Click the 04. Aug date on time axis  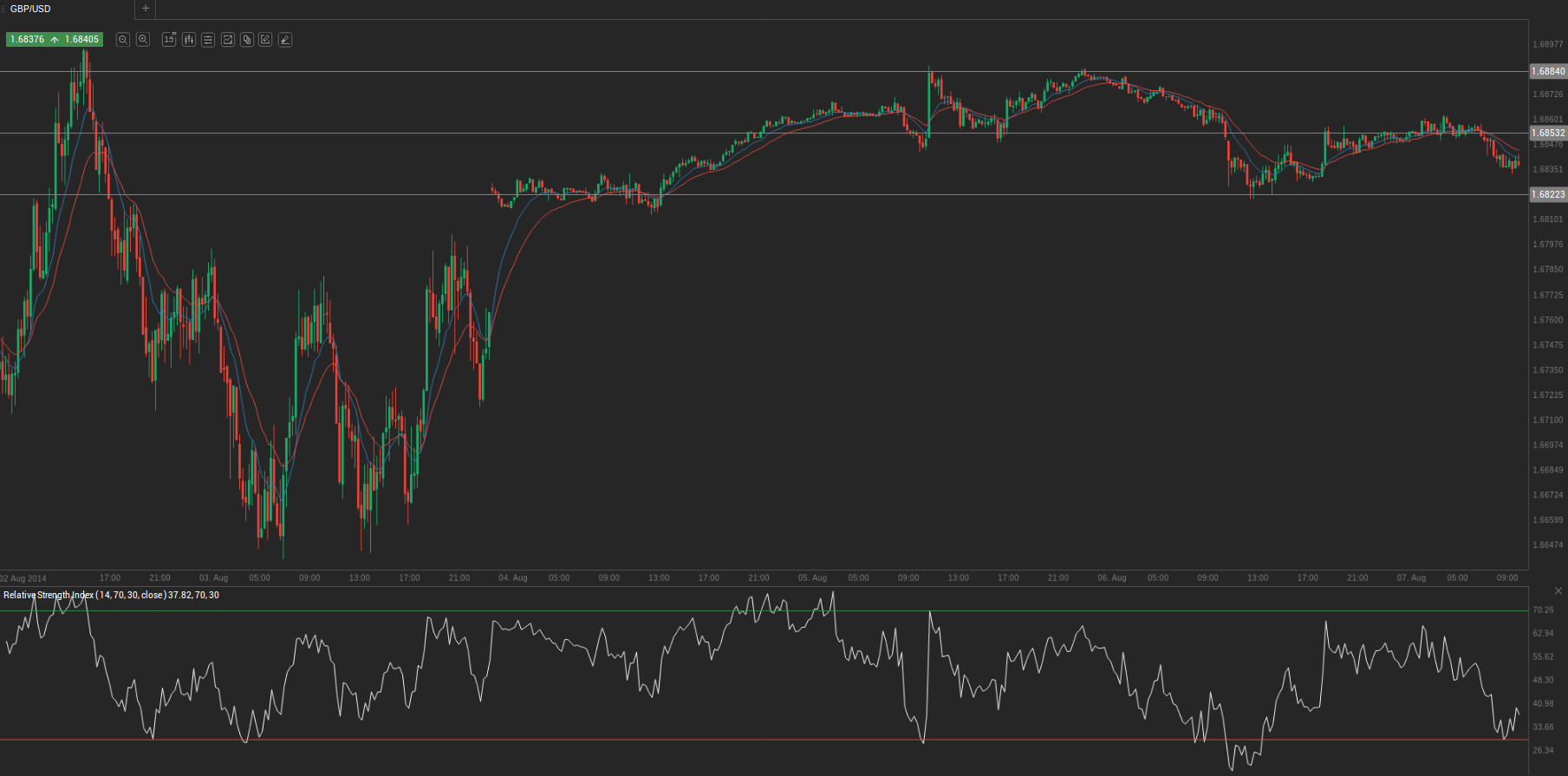coord(513,577)
